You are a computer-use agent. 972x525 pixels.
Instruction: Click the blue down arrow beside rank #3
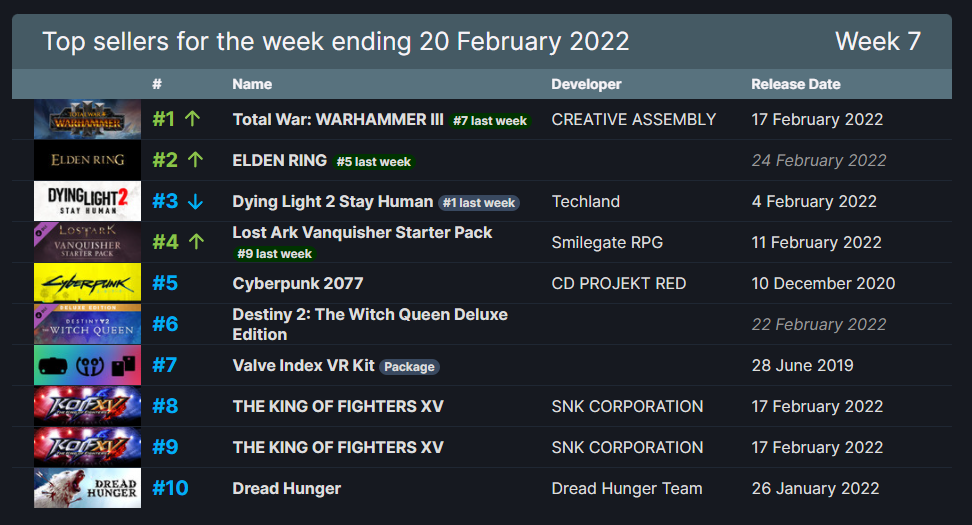(x=195, y=201)
